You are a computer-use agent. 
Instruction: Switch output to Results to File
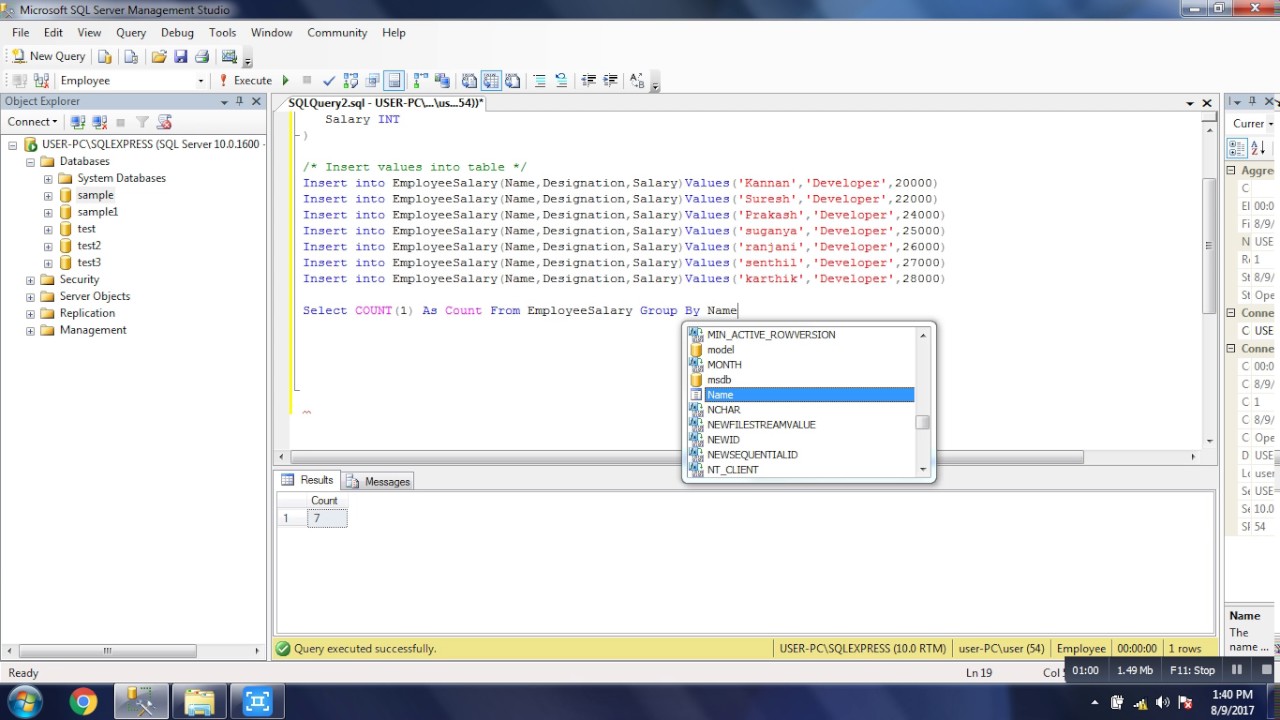coord(513,80)
